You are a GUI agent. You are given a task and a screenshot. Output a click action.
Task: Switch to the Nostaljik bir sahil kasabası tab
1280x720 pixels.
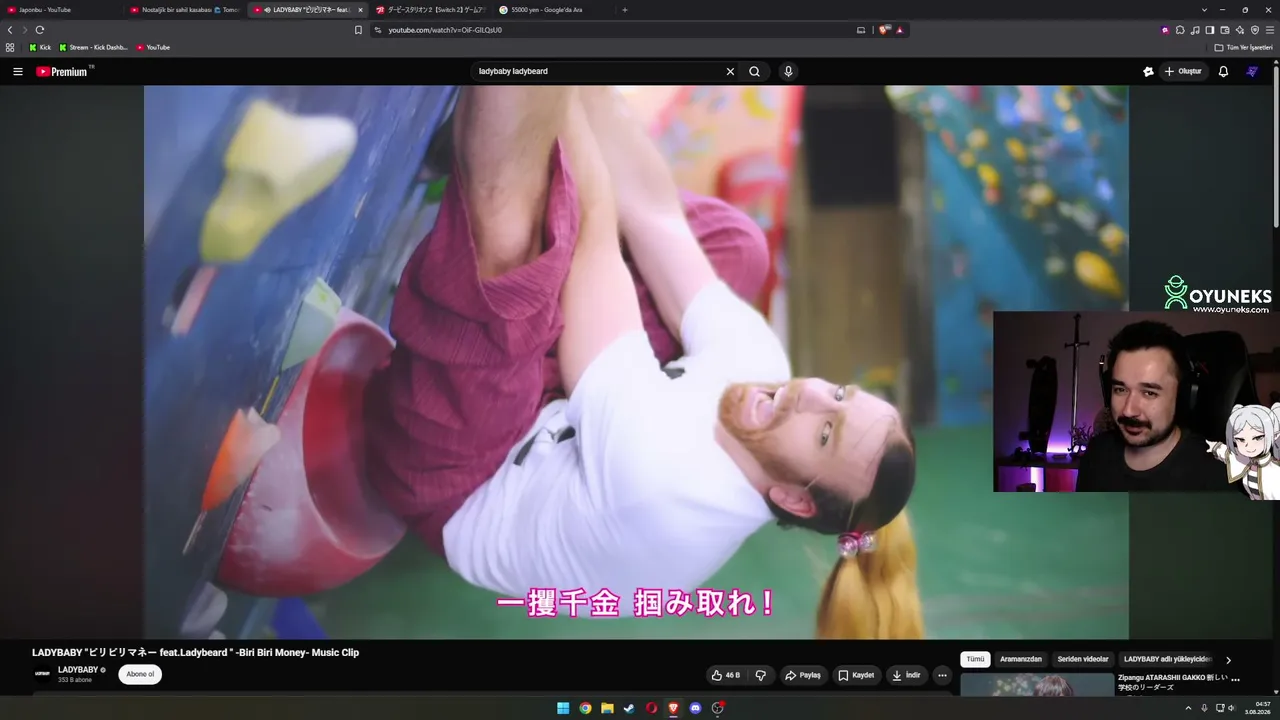tap(184, 10)
